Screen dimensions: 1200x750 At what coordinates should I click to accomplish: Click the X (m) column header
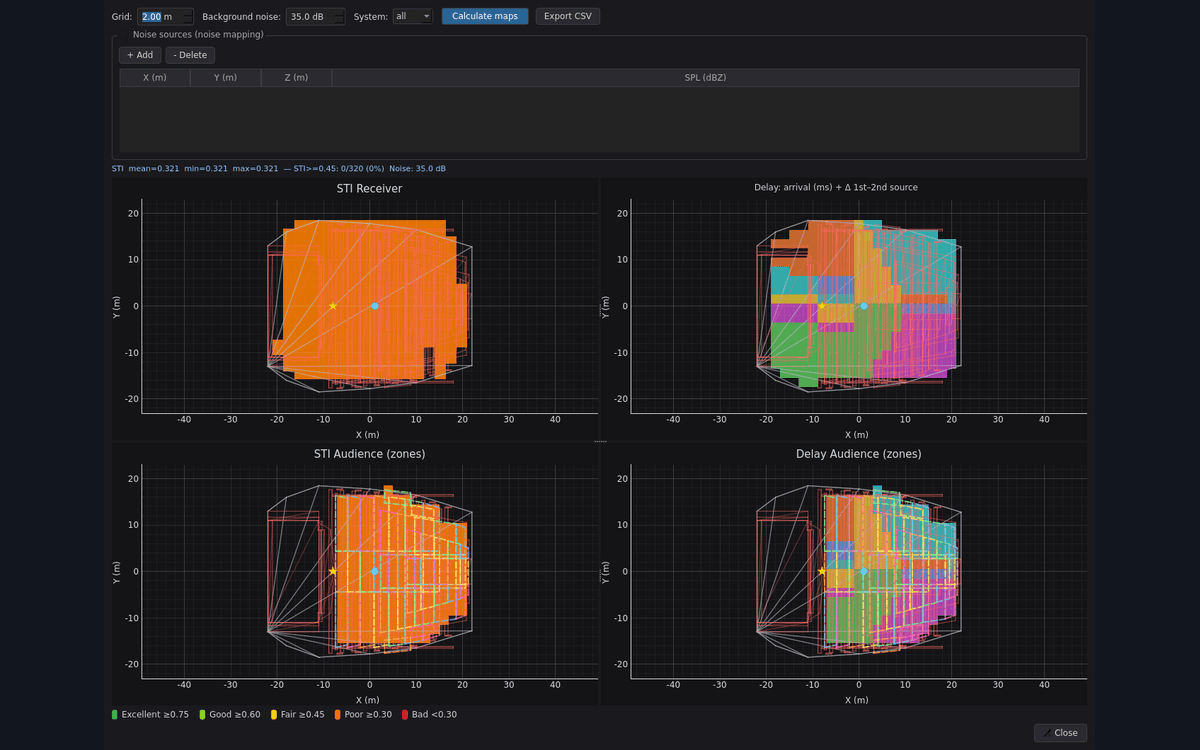pos(155,77)
